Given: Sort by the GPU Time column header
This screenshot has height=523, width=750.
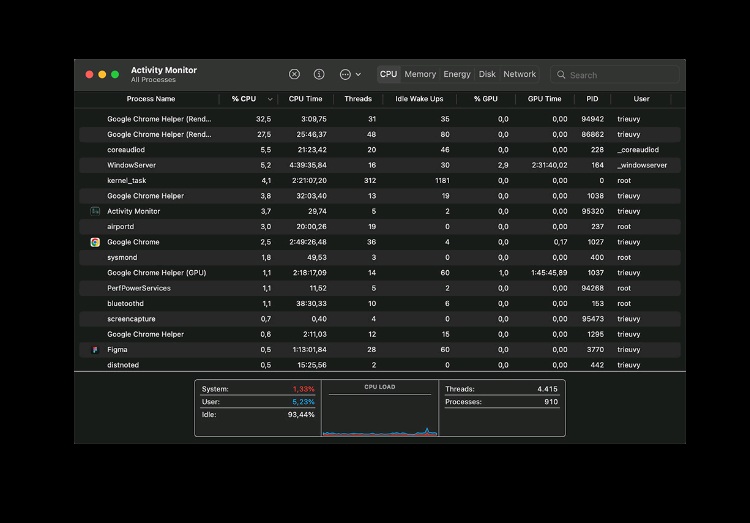Looking at the screenshot, I should coord(544,99).
